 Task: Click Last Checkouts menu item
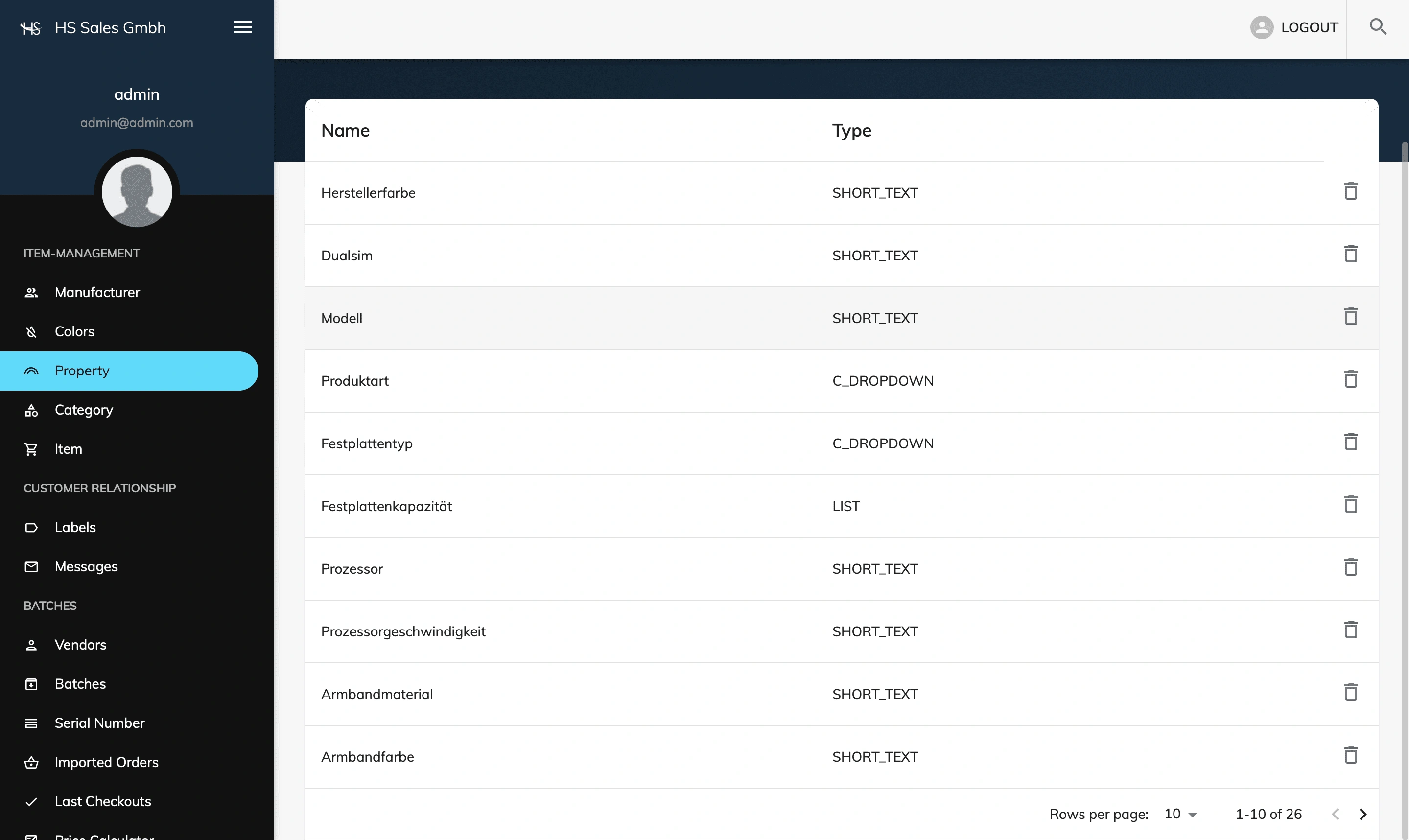(103, 801)
